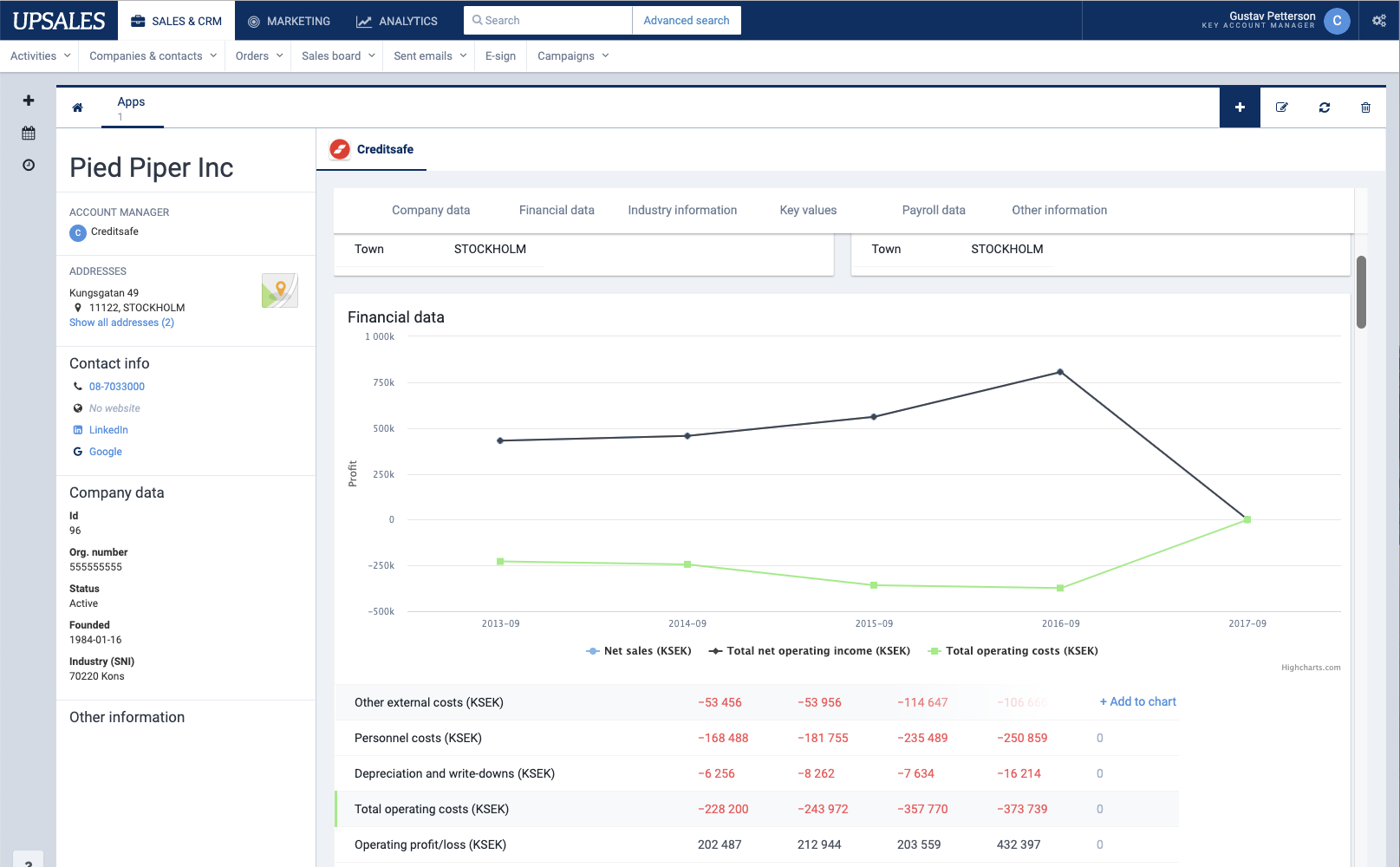1400x867 pixels.
Task: Click the Kungsgatan 49 address text
Action: coord(104,293)
